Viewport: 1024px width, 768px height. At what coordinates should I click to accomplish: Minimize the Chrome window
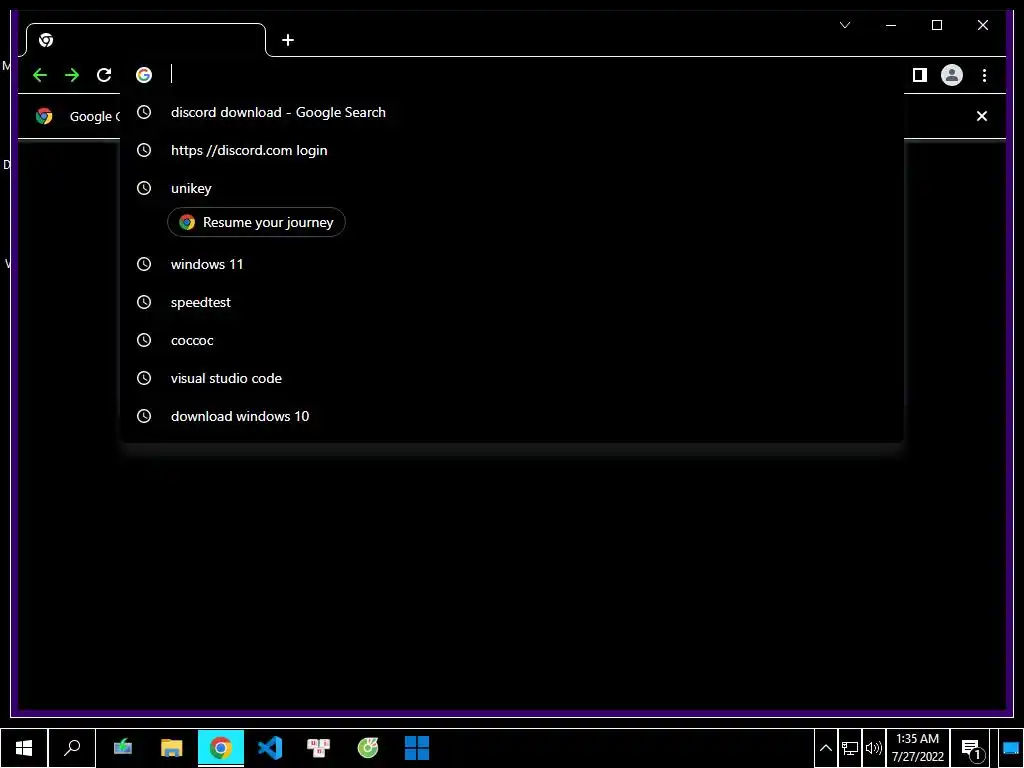891,25
